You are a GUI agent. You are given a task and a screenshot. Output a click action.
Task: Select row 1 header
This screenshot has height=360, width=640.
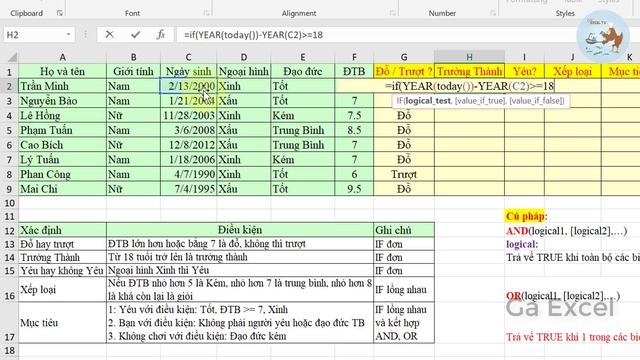[x=9, y=72]
